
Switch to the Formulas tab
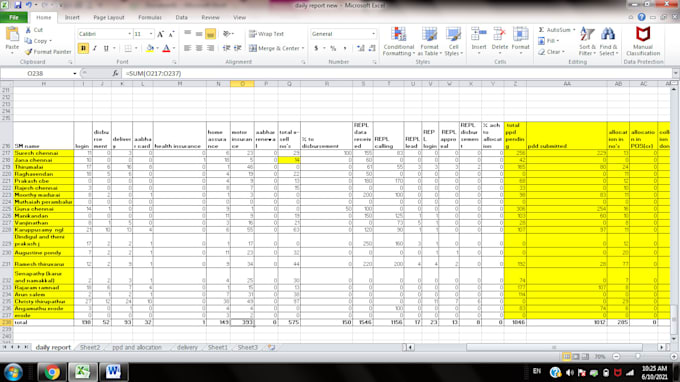click(x=150, y=17)
